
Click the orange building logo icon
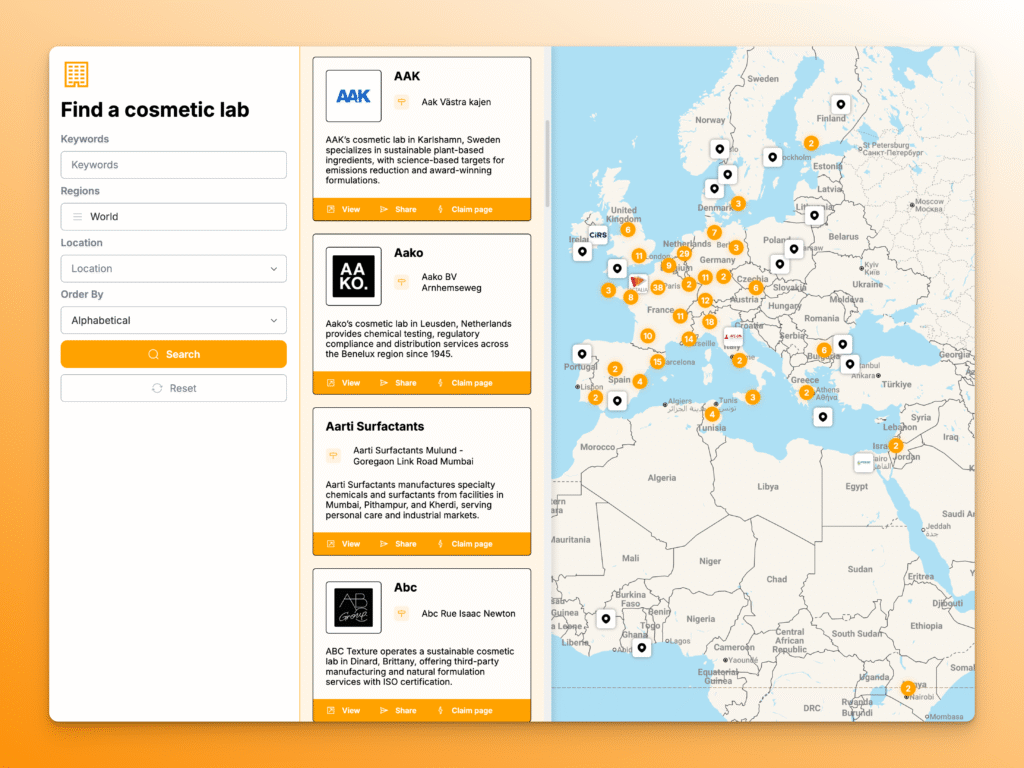[76, 74]
